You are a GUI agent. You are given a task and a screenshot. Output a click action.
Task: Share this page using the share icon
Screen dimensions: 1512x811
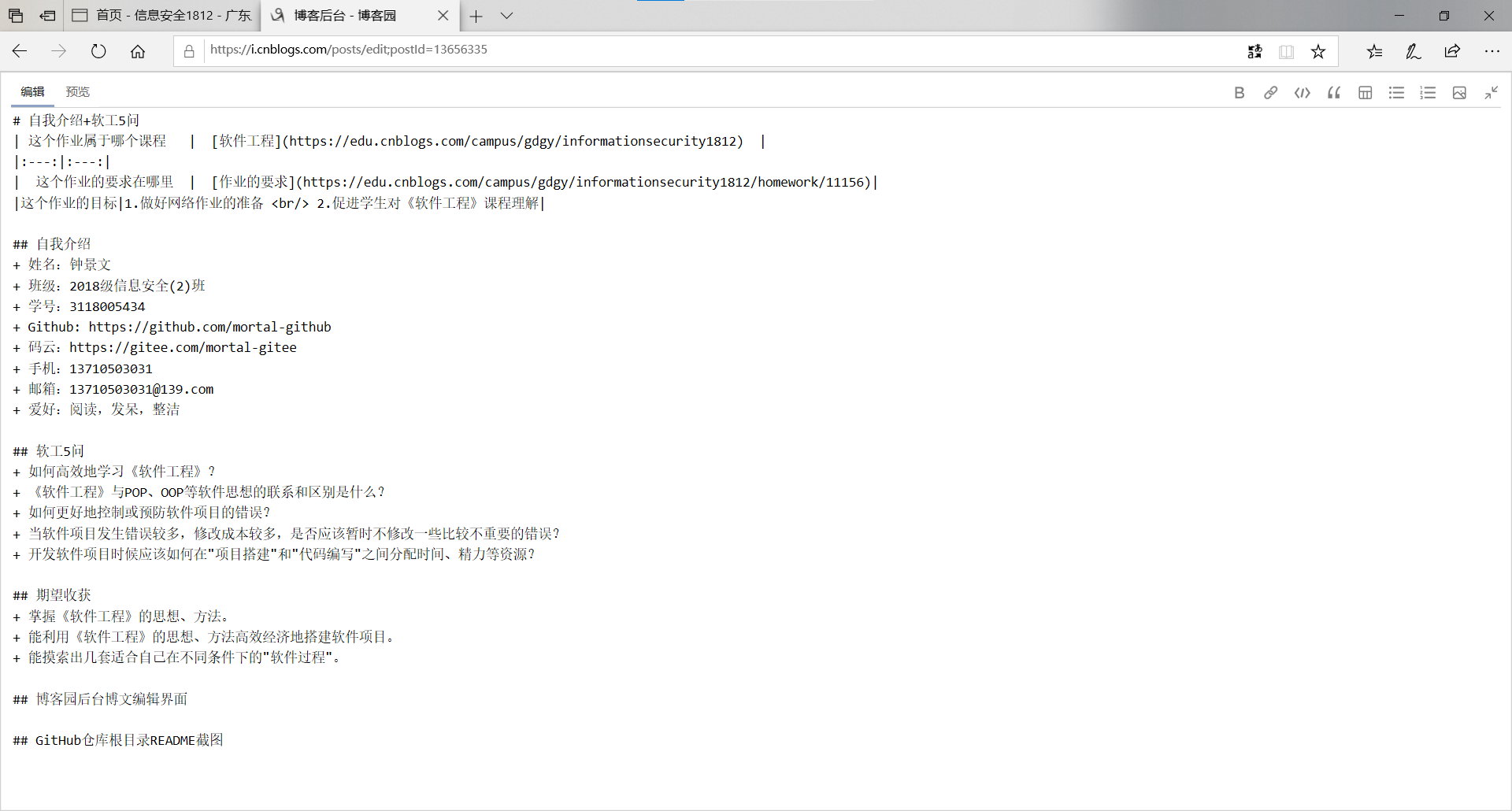point(1452,51)
